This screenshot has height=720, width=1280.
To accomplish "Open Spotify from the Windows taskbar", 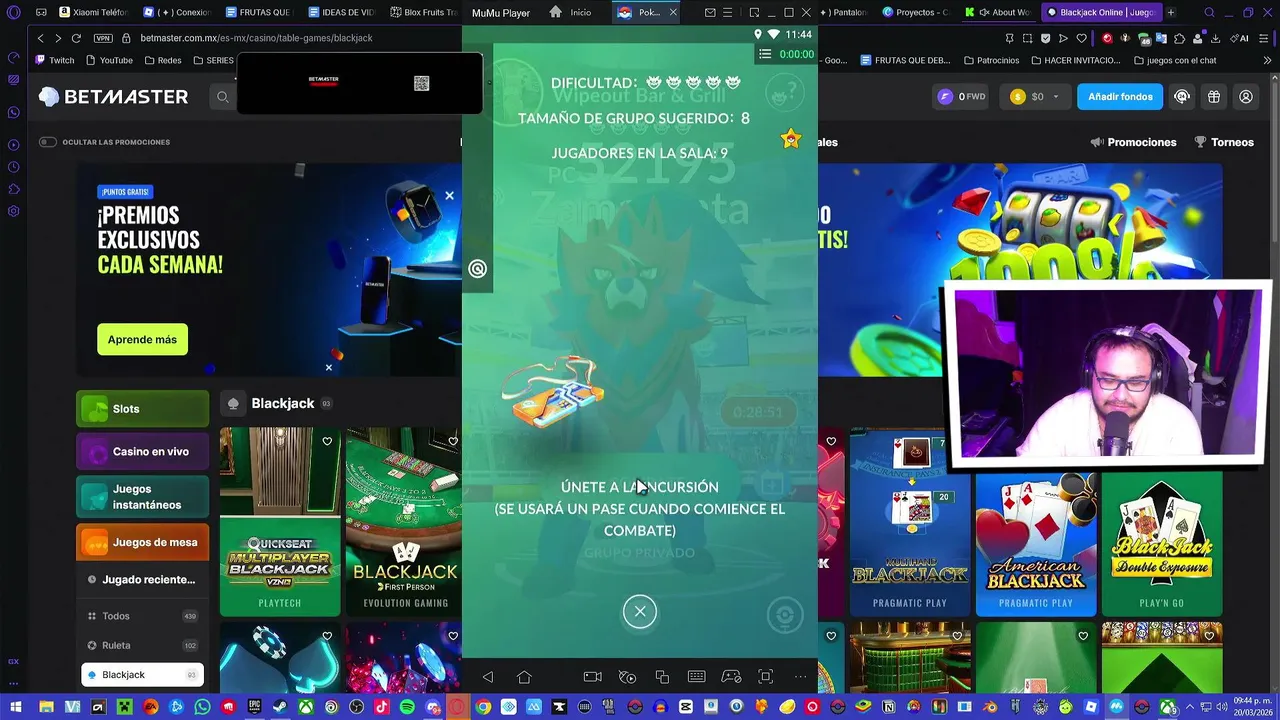I will [407, 707].
